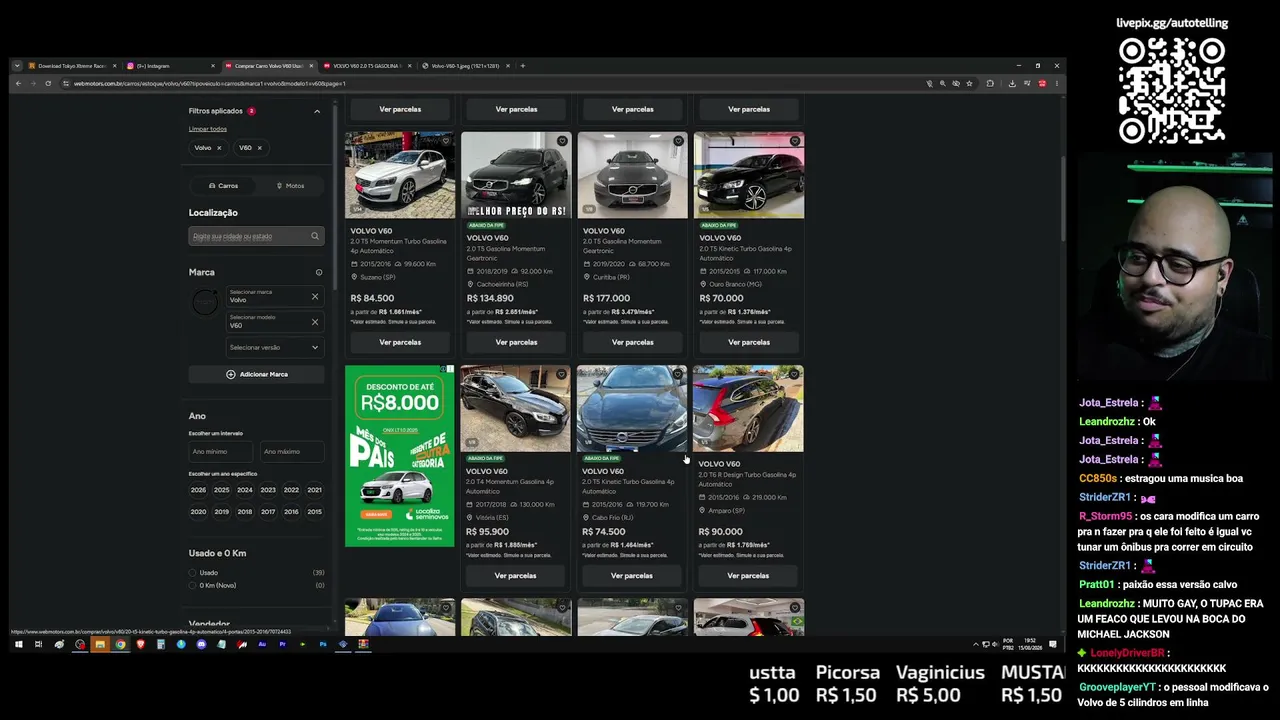Viewport: 1280px width, 720px height.
Task: Open the Curitiba Volvo V60 photo
Action: pyautogui.click(x=632, y=175)
